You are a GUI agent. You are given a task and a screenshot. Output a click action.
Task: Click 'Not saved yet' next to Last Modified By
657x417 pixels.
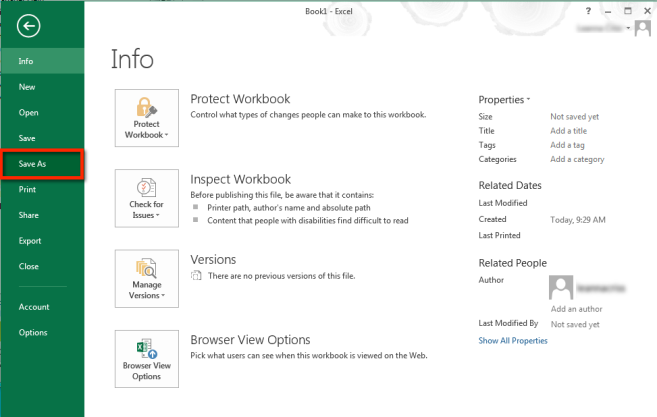(575, 324)
